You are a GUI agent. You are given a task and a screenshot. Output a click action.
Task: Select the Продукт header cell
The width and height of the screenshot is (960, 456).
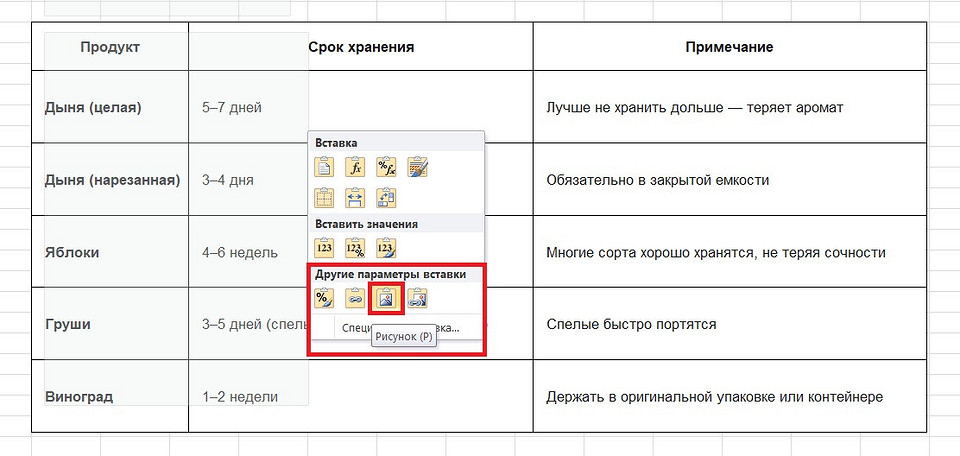pos(110,47)
